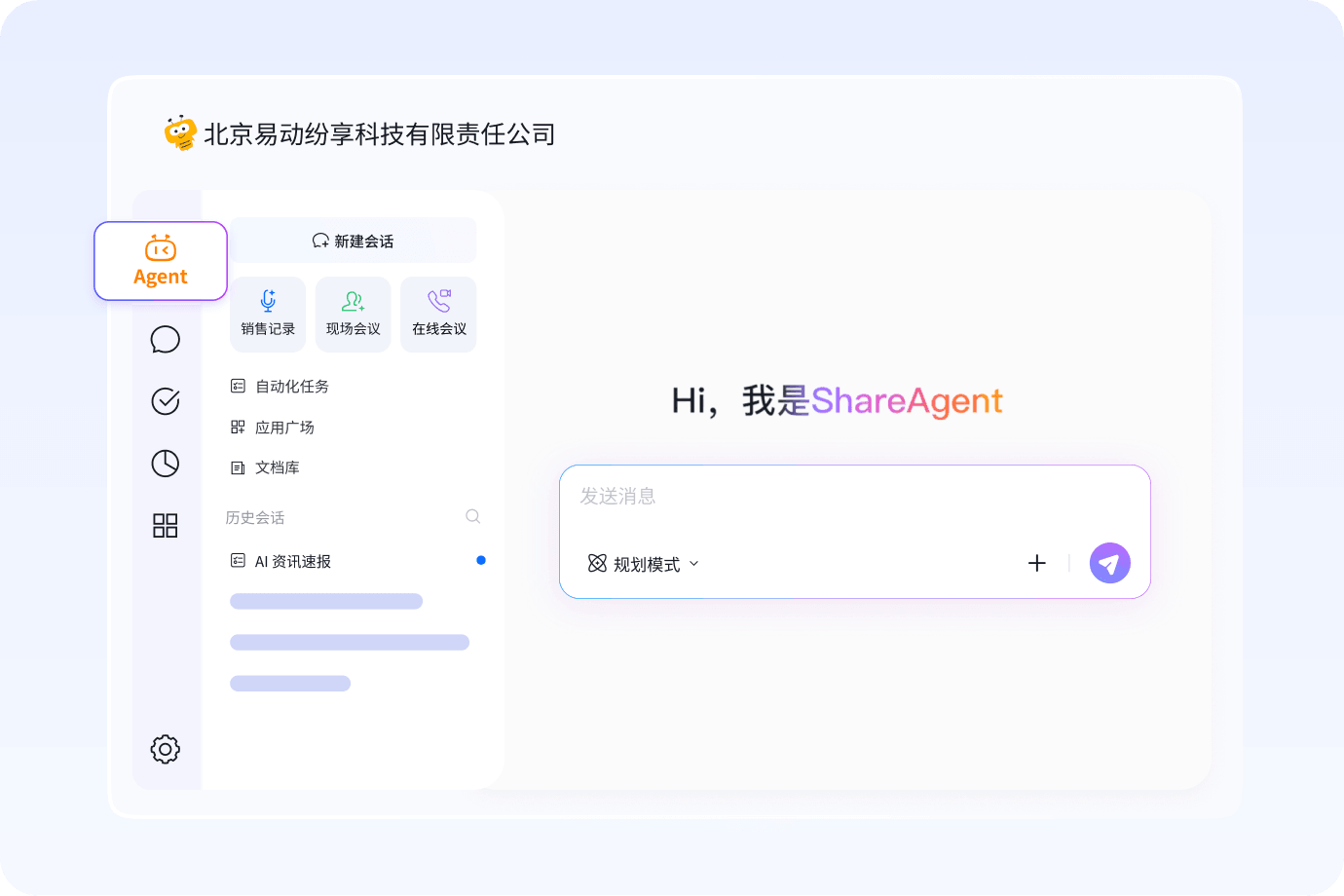Screen dimensions: 1344x896
Task: Expand the 规划模式 mode dropdown
Action: coord(644,564)
